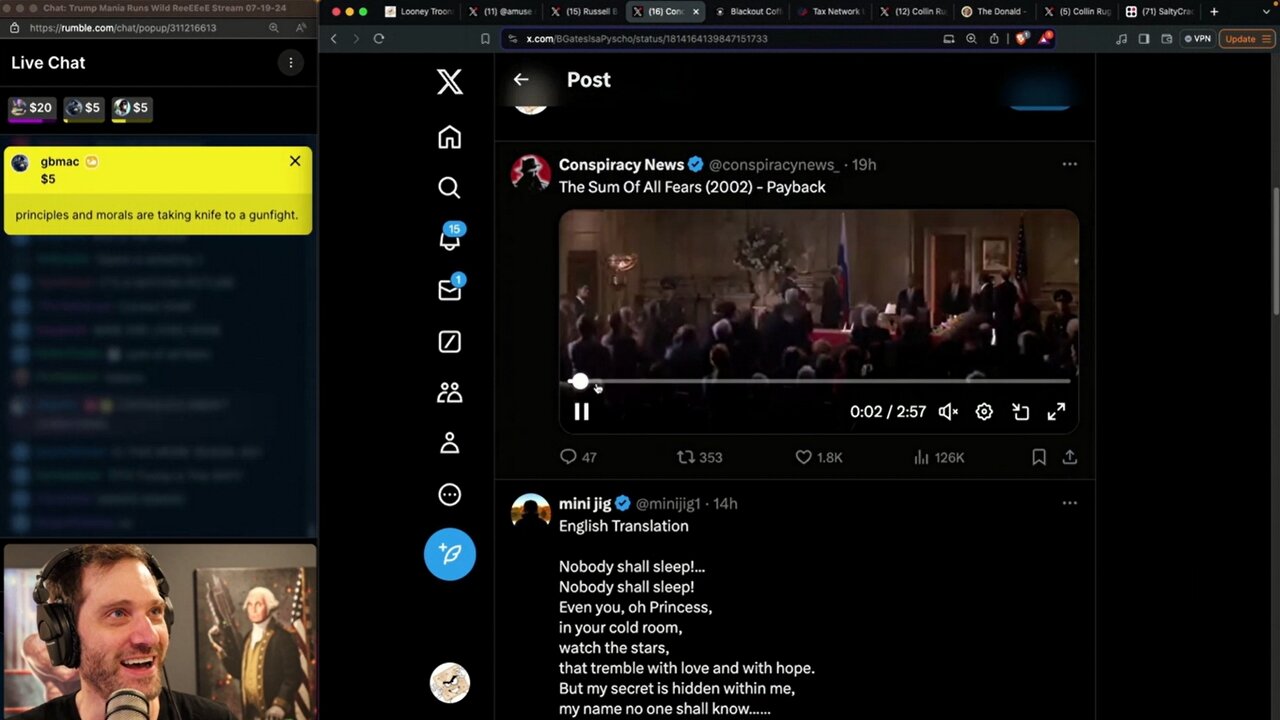Open tab search chevron at window edge
This screenshot has width=1280, height=720.
[x=1267, y=12]
